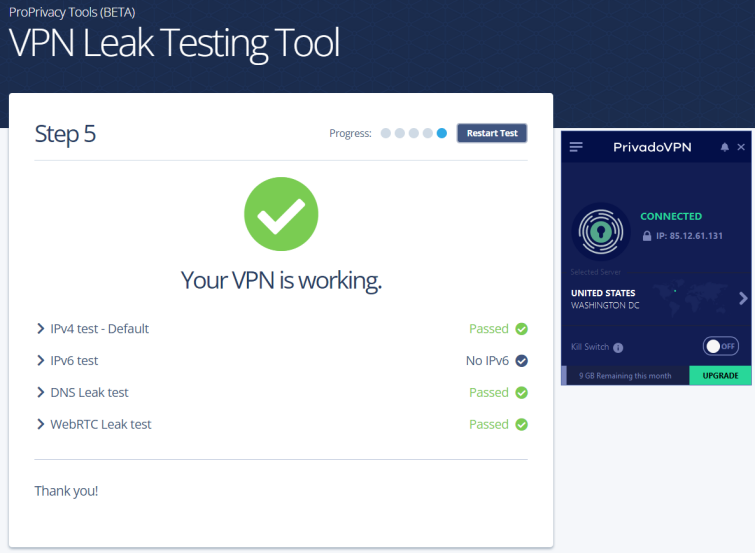Click the No IPv6 dark checkmark icon

[521, 360]
